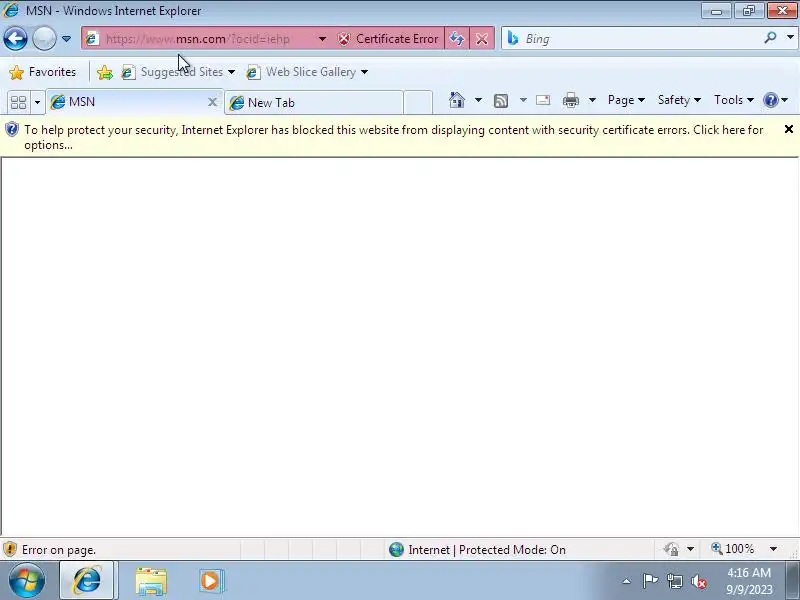Expand the Suggested Sites dropdown arrow
Screen dimensions: 800x600
click(232, 72)
